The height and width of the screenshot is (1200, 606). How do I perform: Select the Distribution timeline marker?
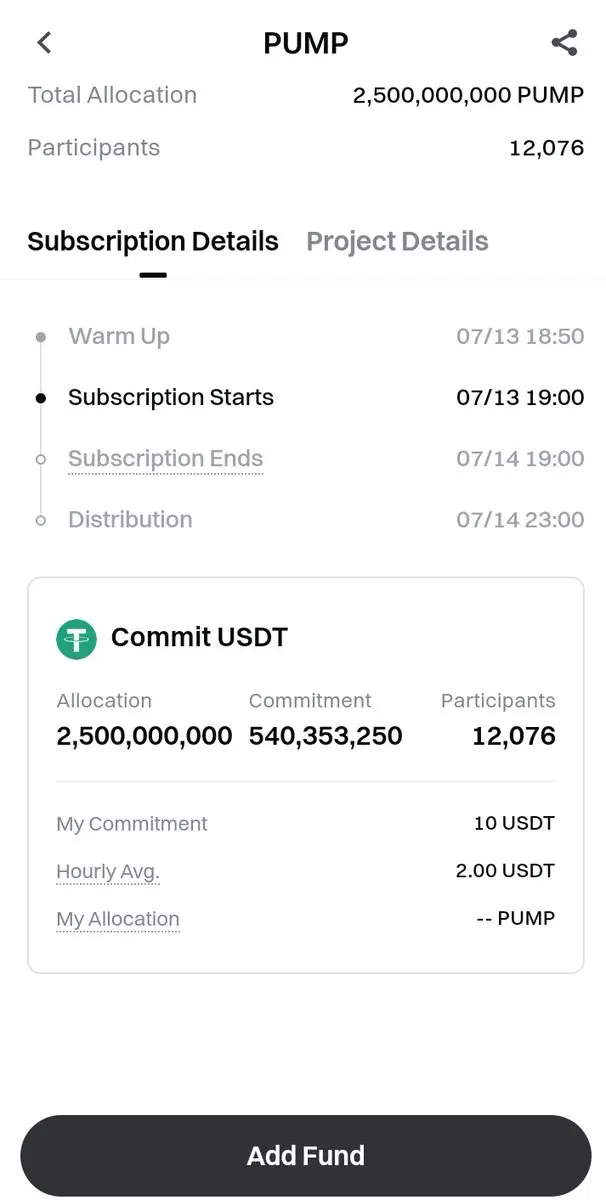[40, 520]
